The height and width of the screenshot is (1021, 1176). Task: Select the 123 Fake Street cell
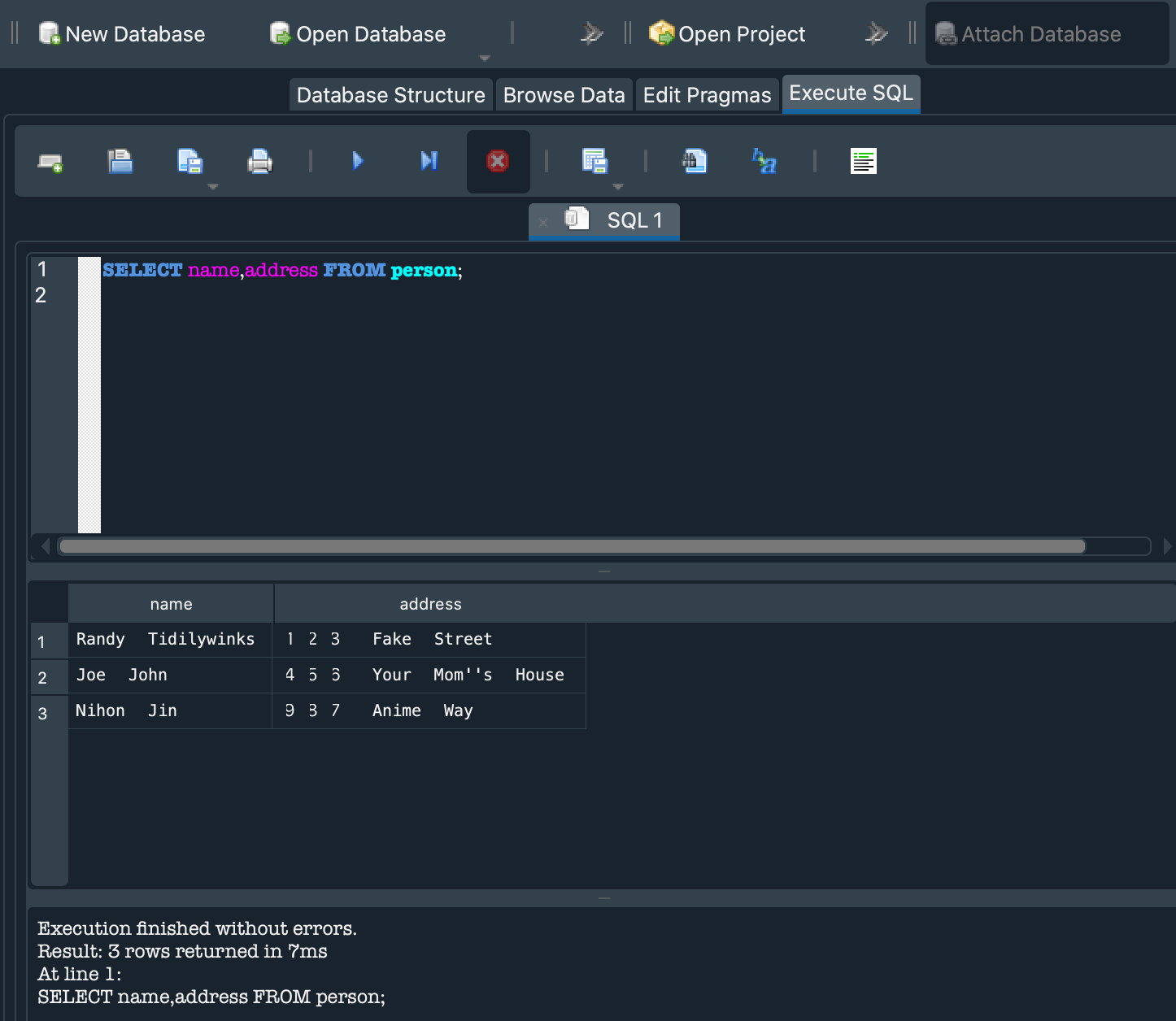point(429,640)
